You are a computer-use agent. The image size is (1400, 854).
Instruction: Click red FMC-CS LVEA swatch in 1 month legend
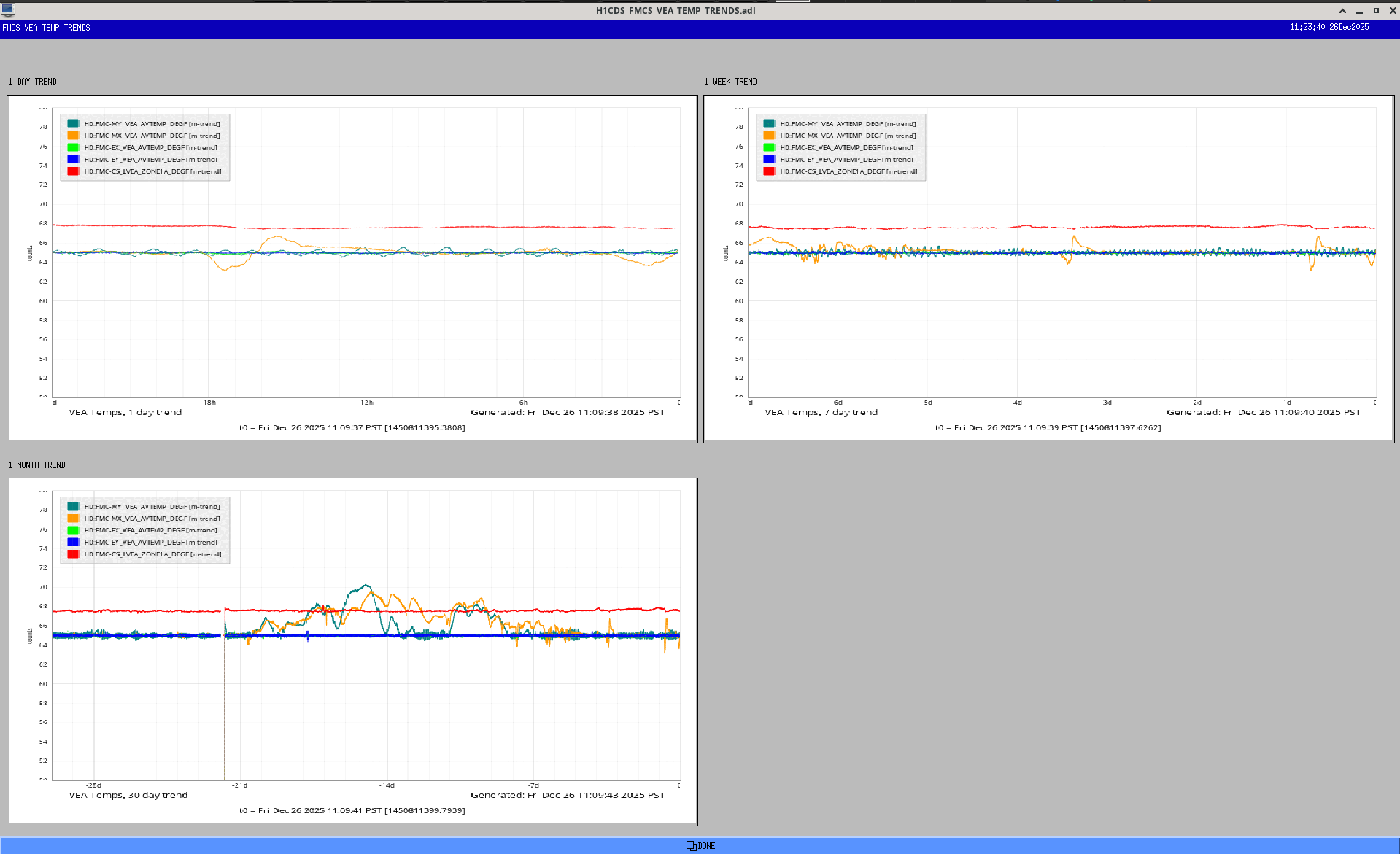click(73, 554)
